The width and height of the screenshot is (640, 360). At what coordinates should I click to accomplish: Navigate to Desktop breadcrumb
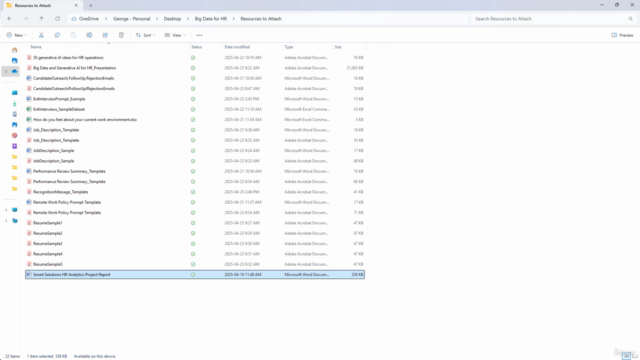[172, 19]
